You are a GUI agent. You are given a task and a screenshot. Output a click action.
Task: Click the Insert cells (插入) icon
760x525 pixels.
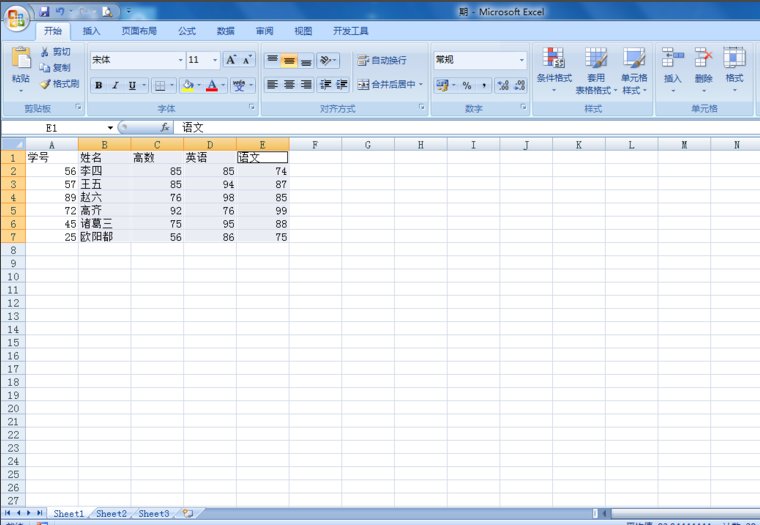click(x=673, y=57)
